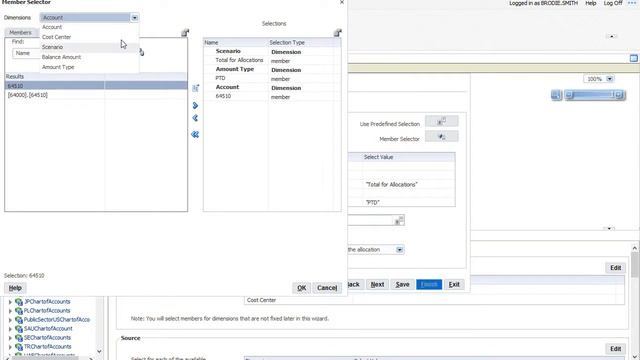
Task: Click the Help link in page header
Action: click(x=591, y=3)
